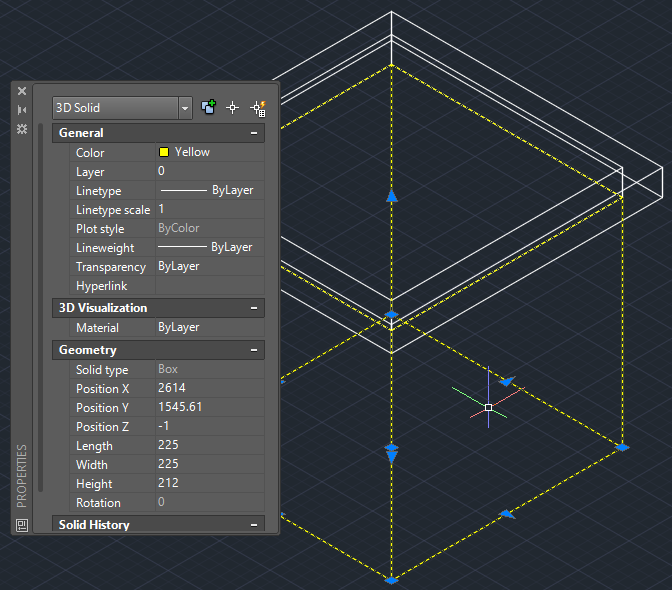672x590 pixels.
Task: Toggle auto-hide on the Properties palette
Action: [22, 110]
